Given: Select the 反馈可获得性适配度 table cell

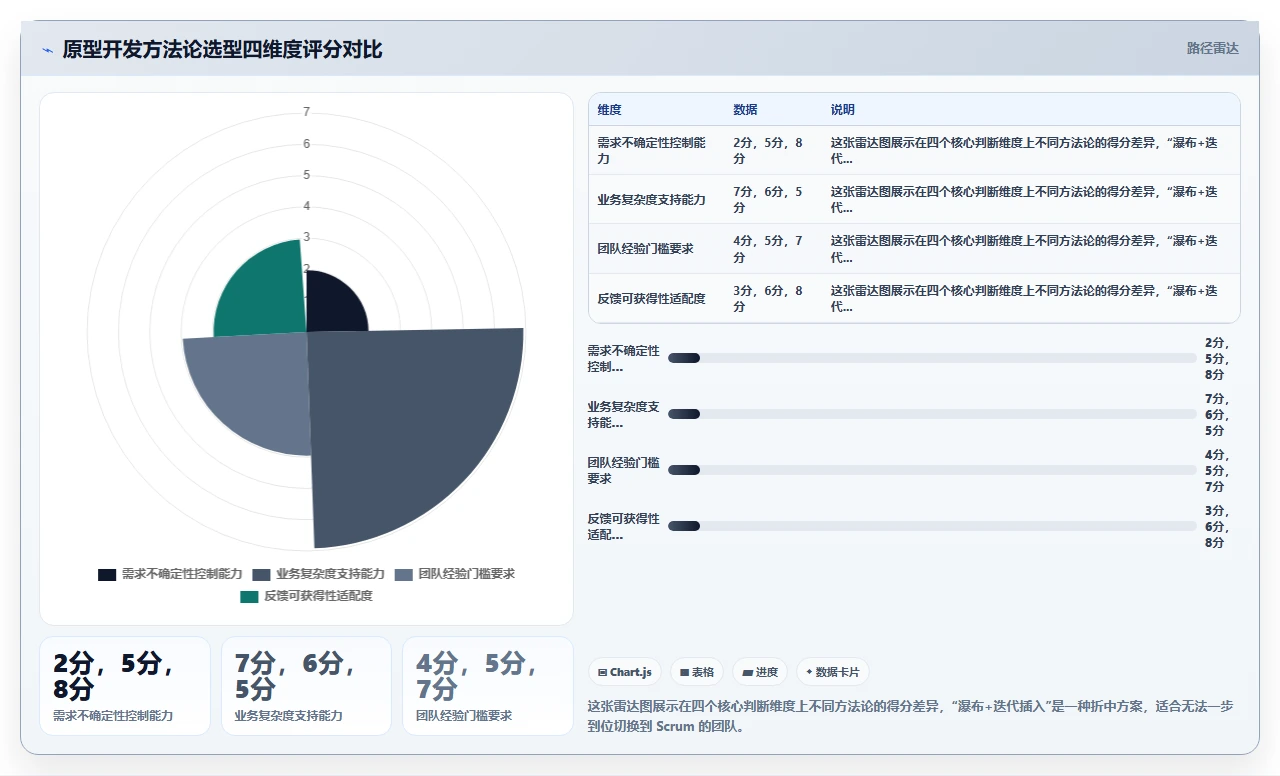Looking at the screenshot, I should point(656,299).
